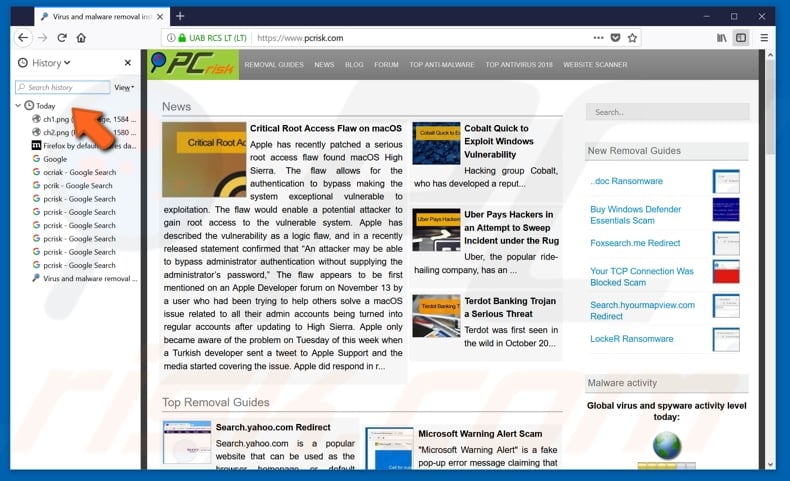Open Search.hyourmapview.com Redirect guide
The height and width of the screenshot is (481, 790).
[642, 310]
